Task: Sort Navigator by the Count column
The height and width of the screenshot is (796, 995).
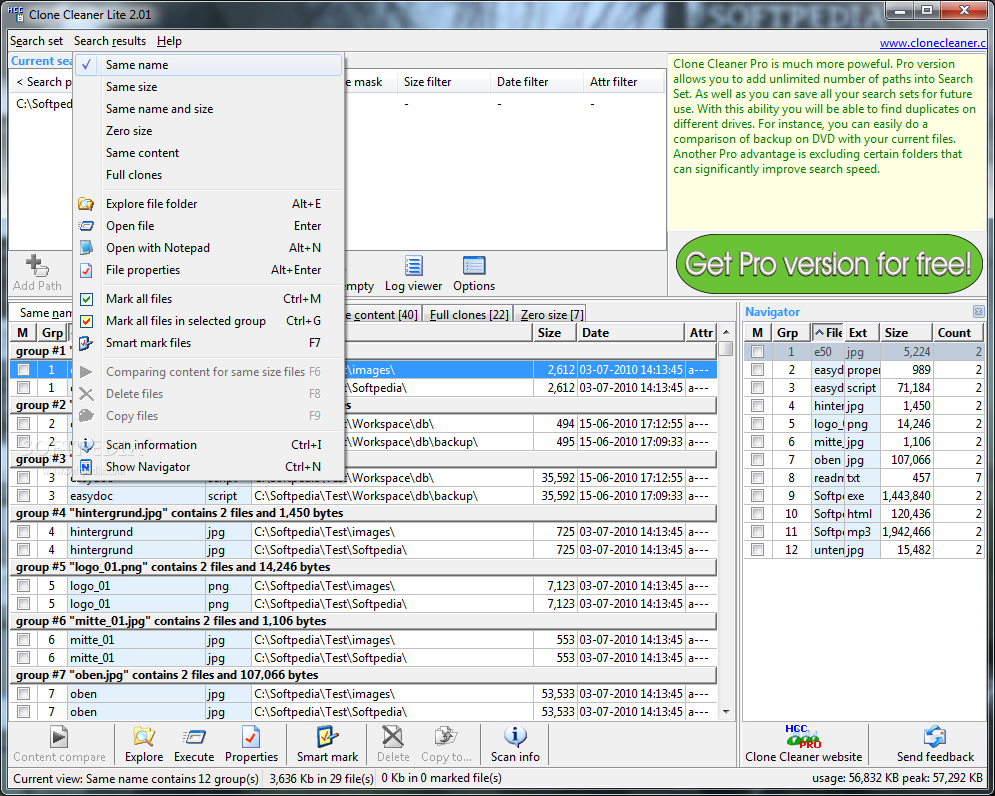Action: coord(958,333)
